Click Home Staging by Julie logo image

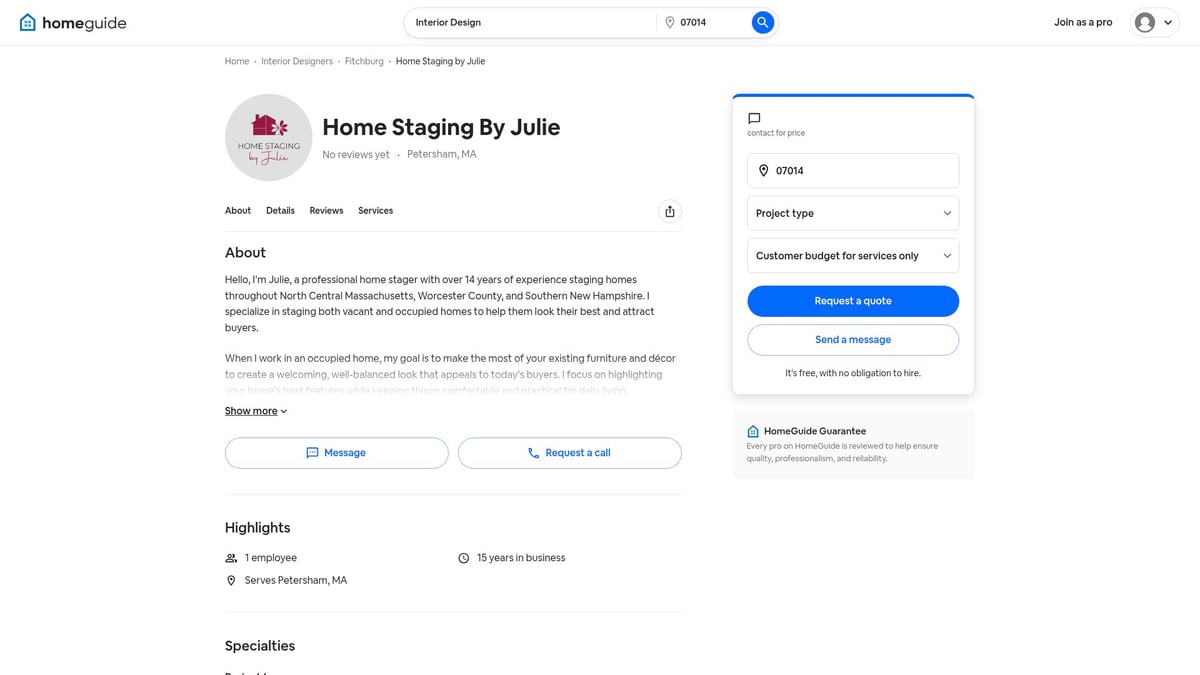pyautogui.click(x=269, y=137)
